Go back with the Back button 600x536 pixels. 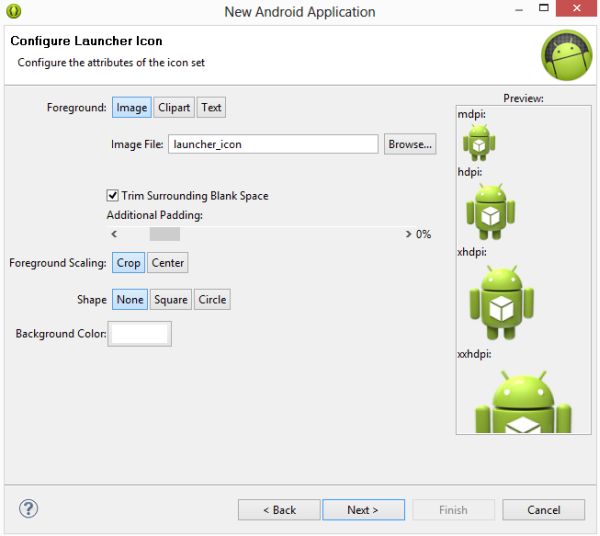(279, 510)
